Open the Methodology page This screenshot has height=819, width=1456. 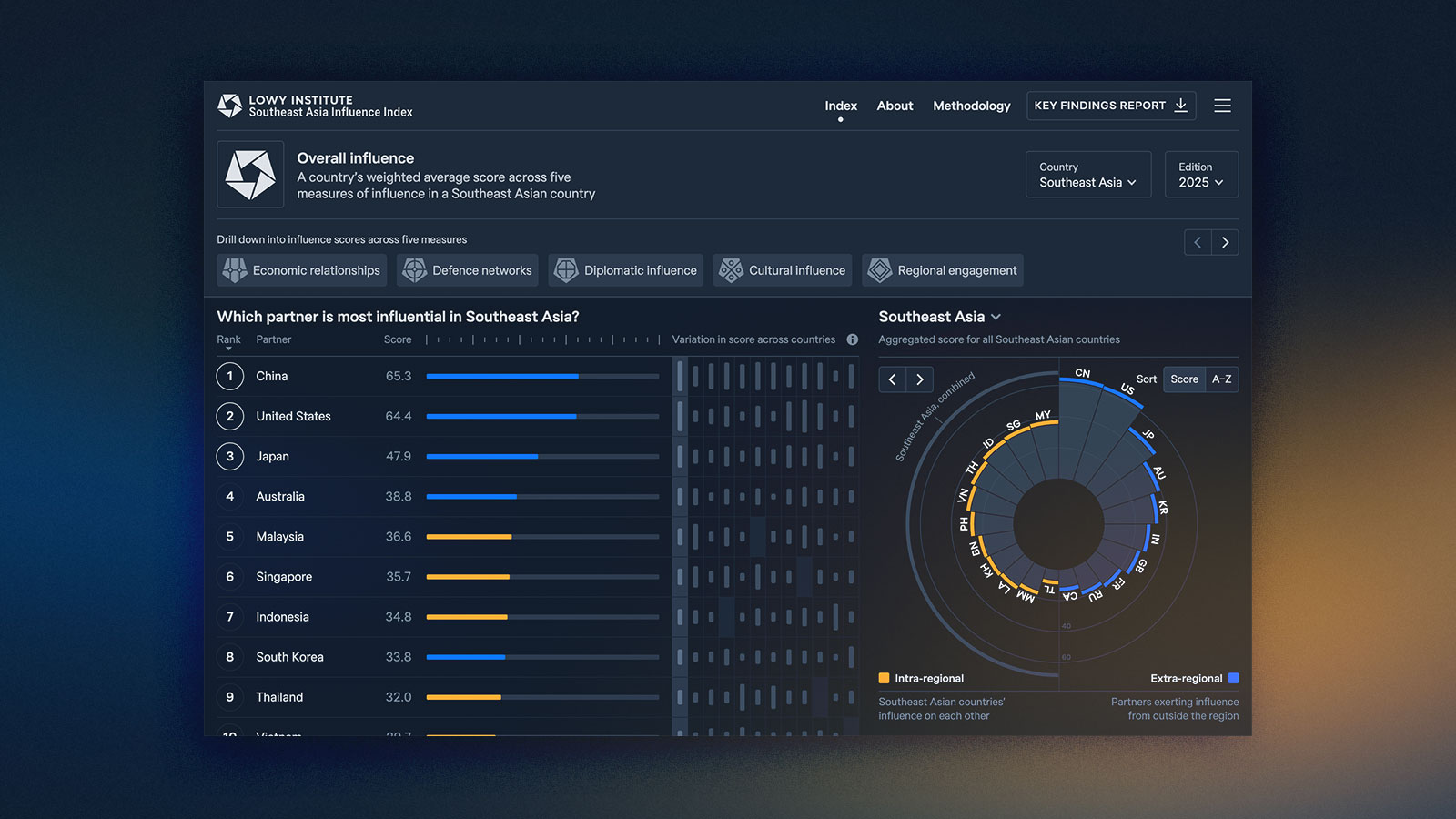tap(971, 106)
